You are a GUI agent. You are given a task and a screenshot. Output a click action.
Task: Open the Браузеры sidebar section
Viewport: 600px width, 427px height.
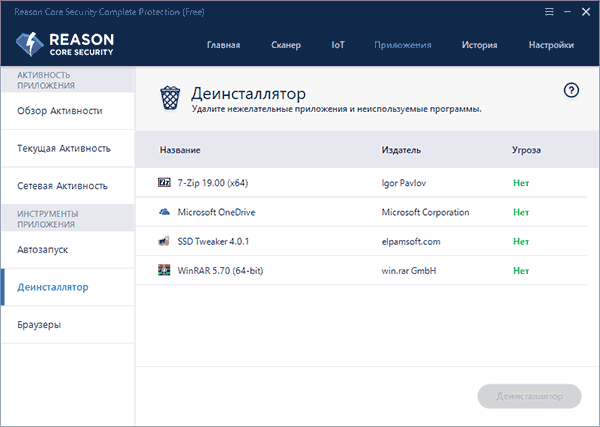[x=39, y=325]
